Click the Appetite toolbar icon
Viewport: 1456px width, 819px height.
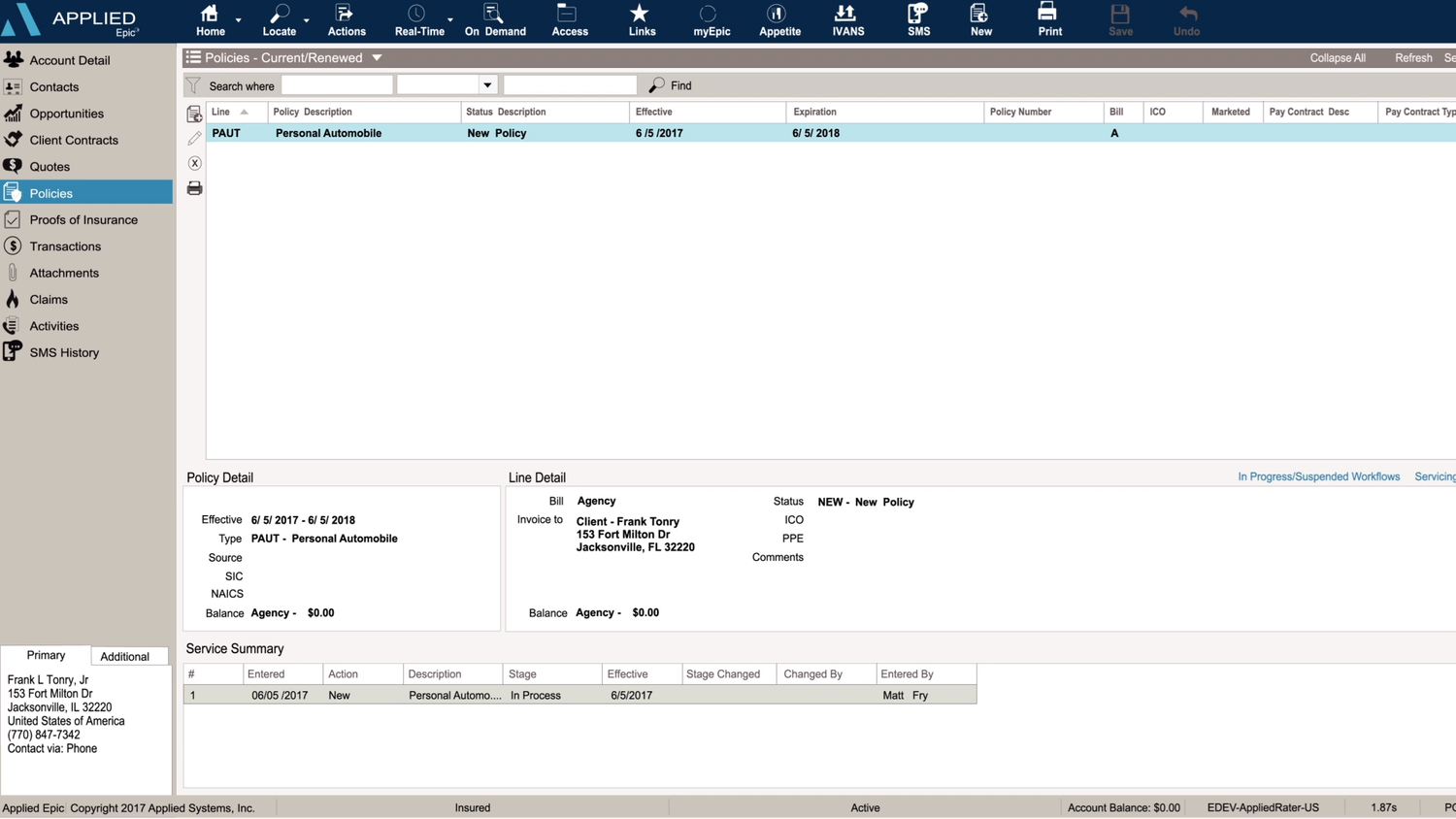click(x=778, y=19)
